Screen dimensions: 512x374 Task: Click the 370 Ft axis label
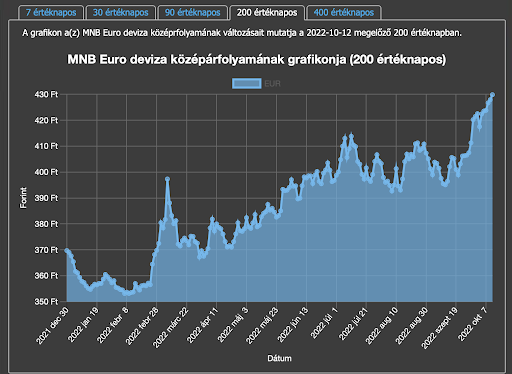coord(46,250)
